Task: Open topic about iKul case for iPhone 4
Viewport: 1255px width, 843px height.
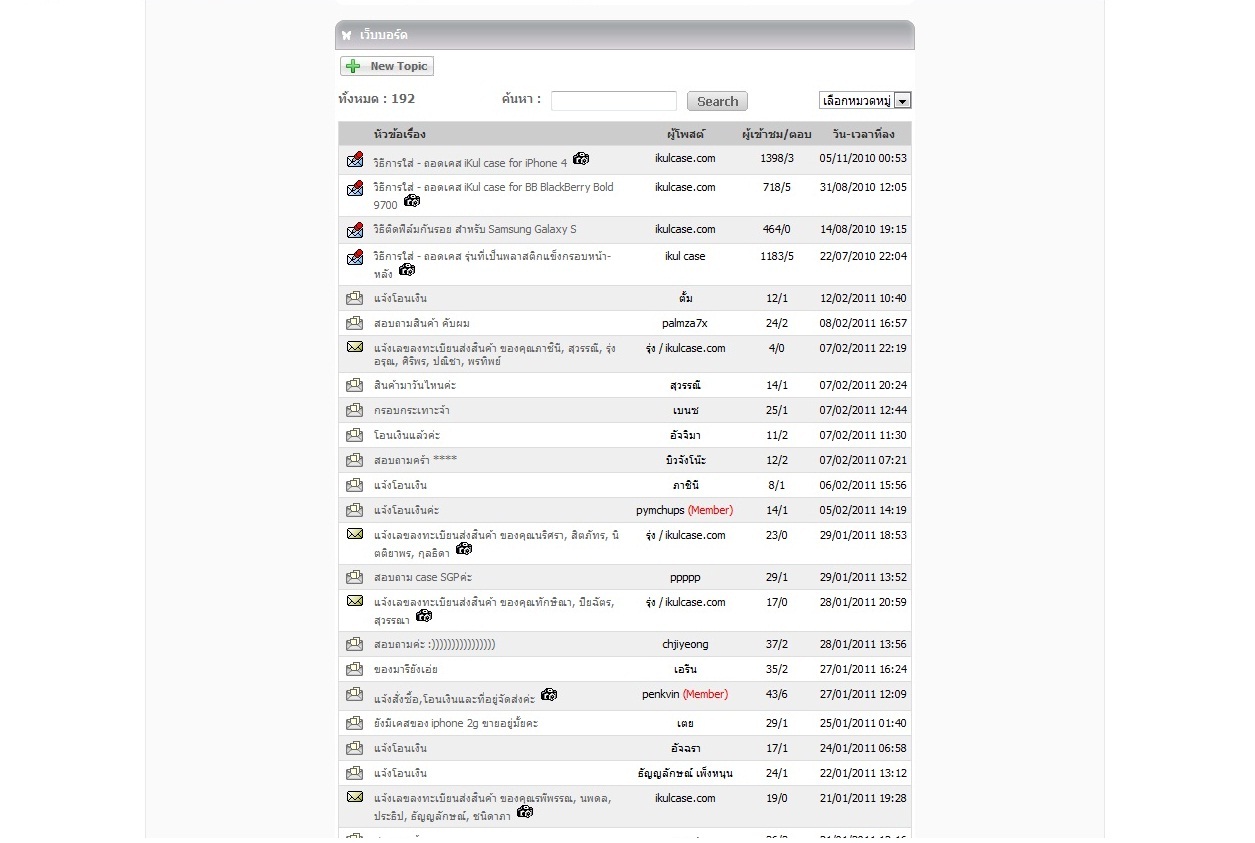Action: tap(469, 163)
